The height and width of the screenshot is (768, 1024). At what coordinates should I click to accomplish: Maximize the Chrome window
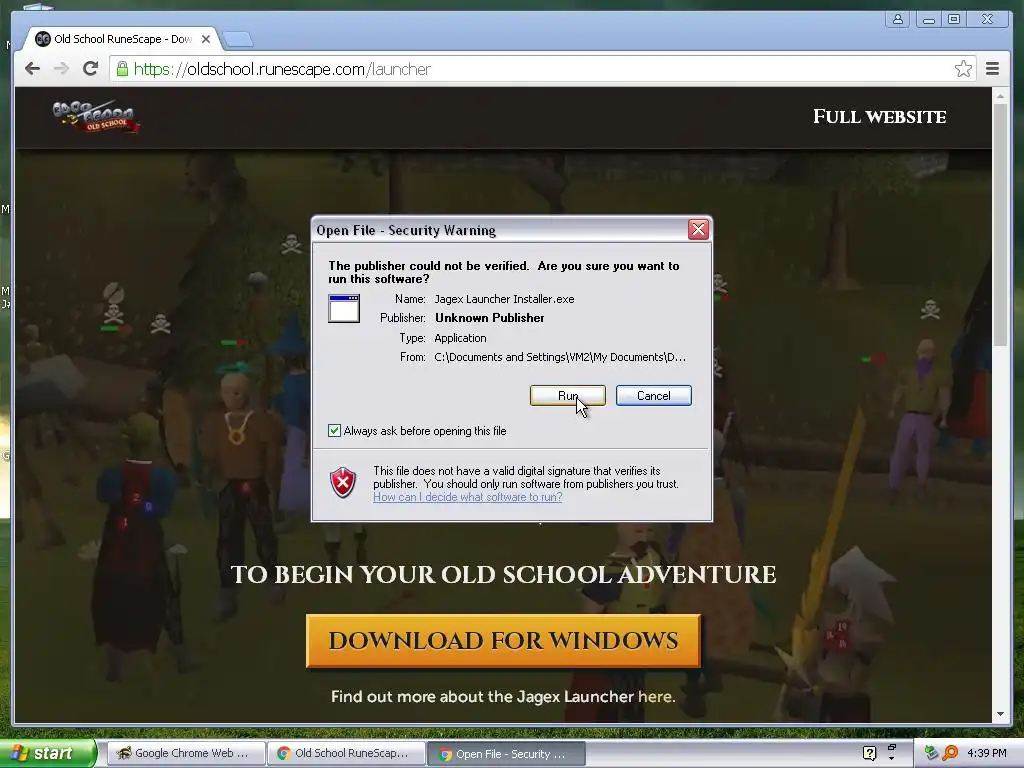coord(954,20)
